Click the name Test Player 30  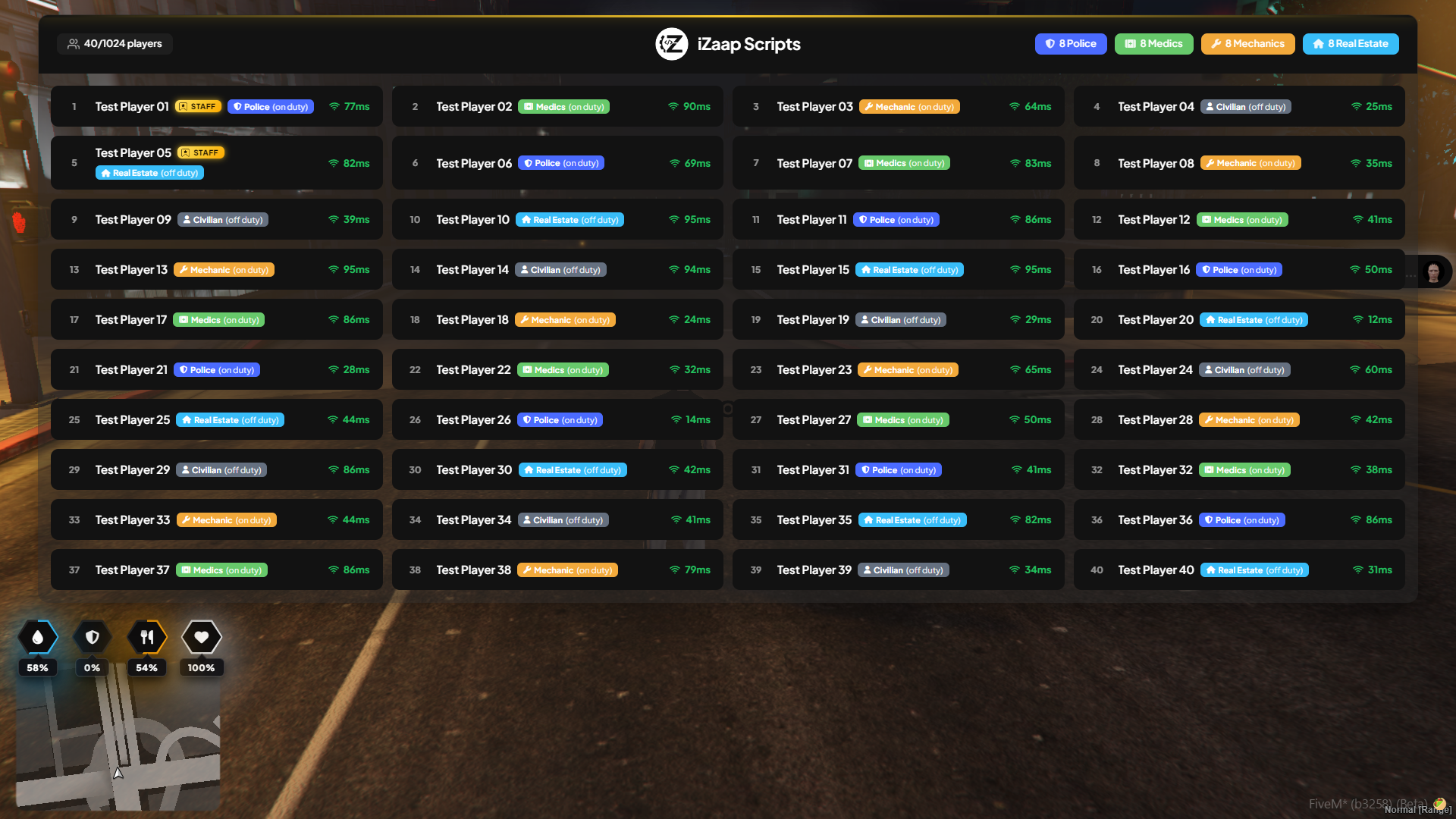tap(474, 469)
